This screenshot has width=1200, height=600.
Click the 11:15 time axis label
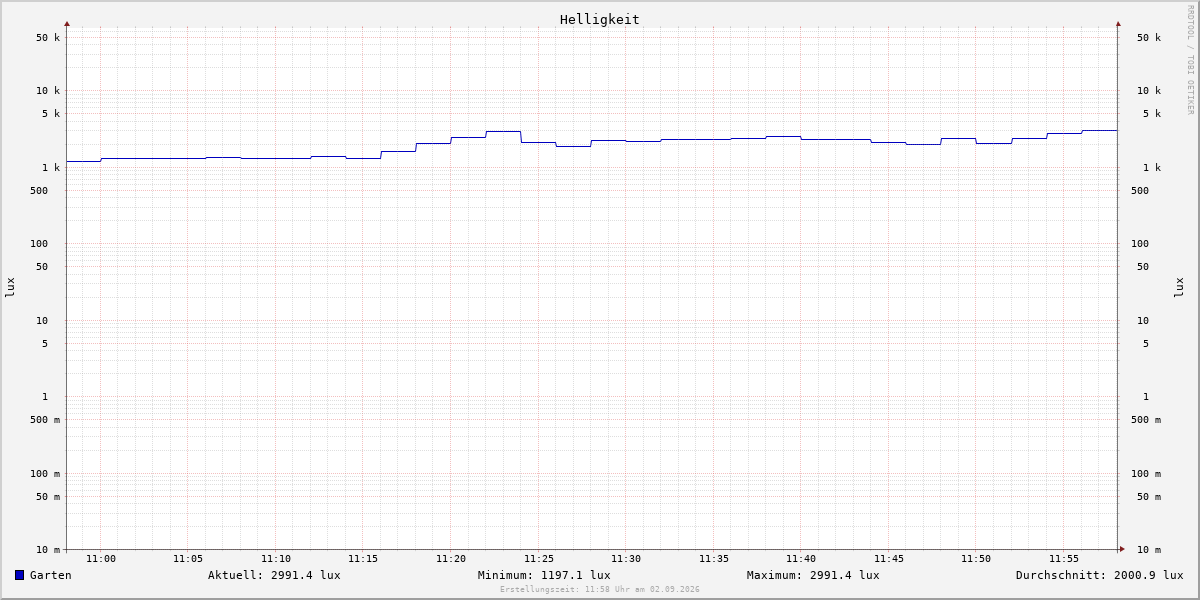tap(363, 559)
